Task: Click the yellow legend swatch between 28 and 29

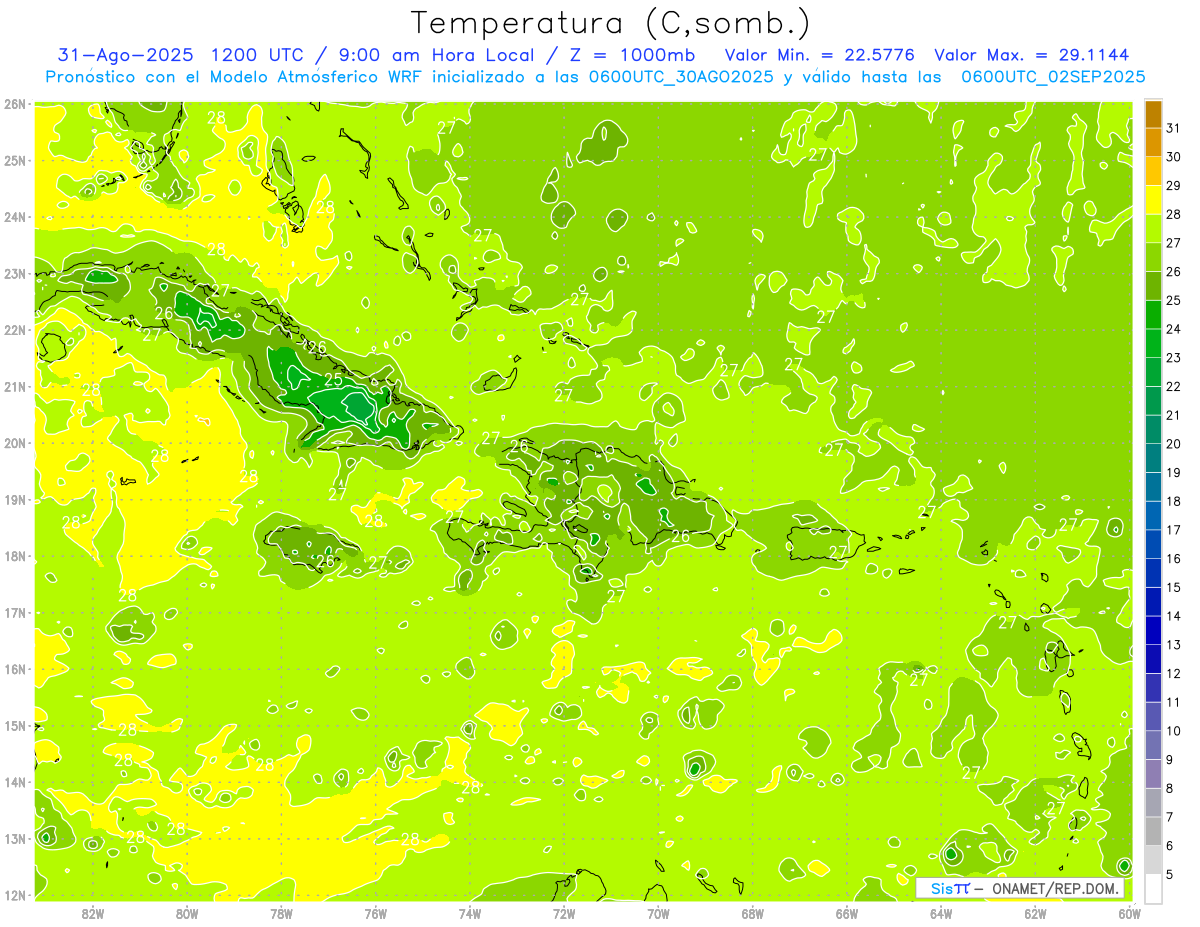Action: [1153, 200]
